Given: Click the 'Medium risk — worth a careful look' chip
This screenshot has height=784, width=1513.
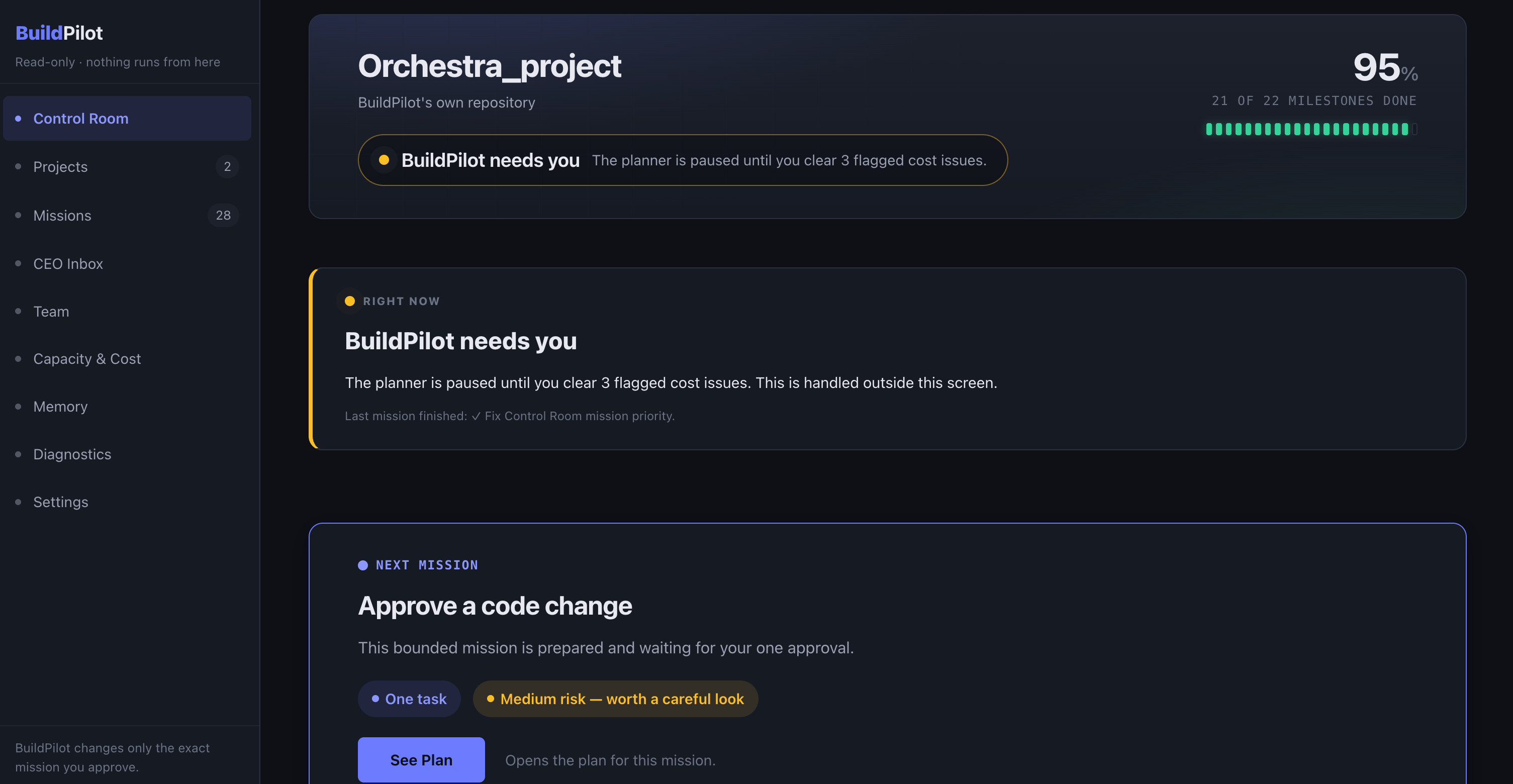Looking at the screenshot, I should pos(616,699).
